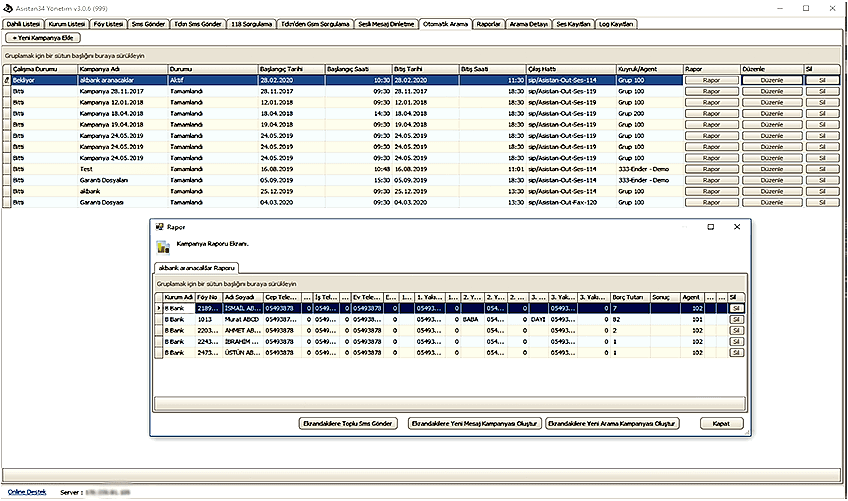Viewport: 848px width, 501px height.
Task: Open the Sesli Mesaj Dinletme tab
Action: pos(388,22)
